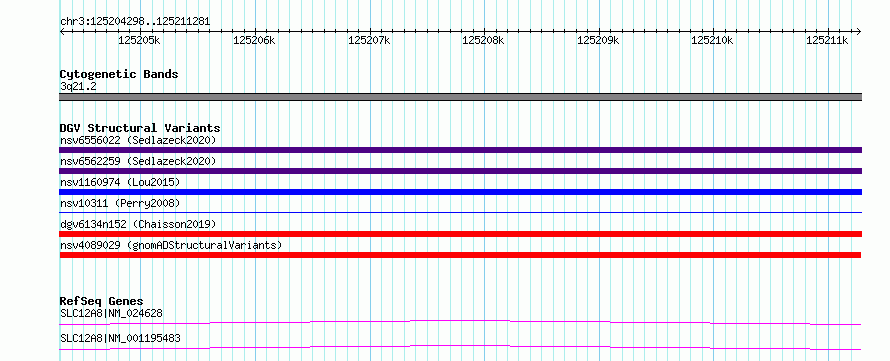Select the magenta SLC12A8 NM_024628 transcript line
The width and height of the screenshot is (890, 361).
(x=460, y=322)
